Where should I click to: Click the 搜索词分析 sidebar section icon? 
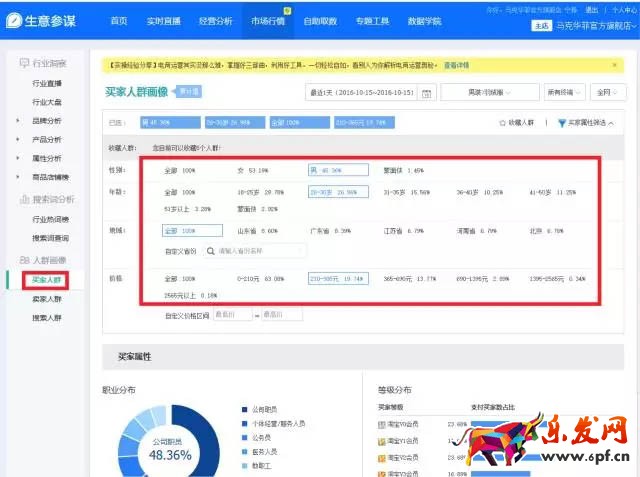pyautogui.click(x=24, y=199)
